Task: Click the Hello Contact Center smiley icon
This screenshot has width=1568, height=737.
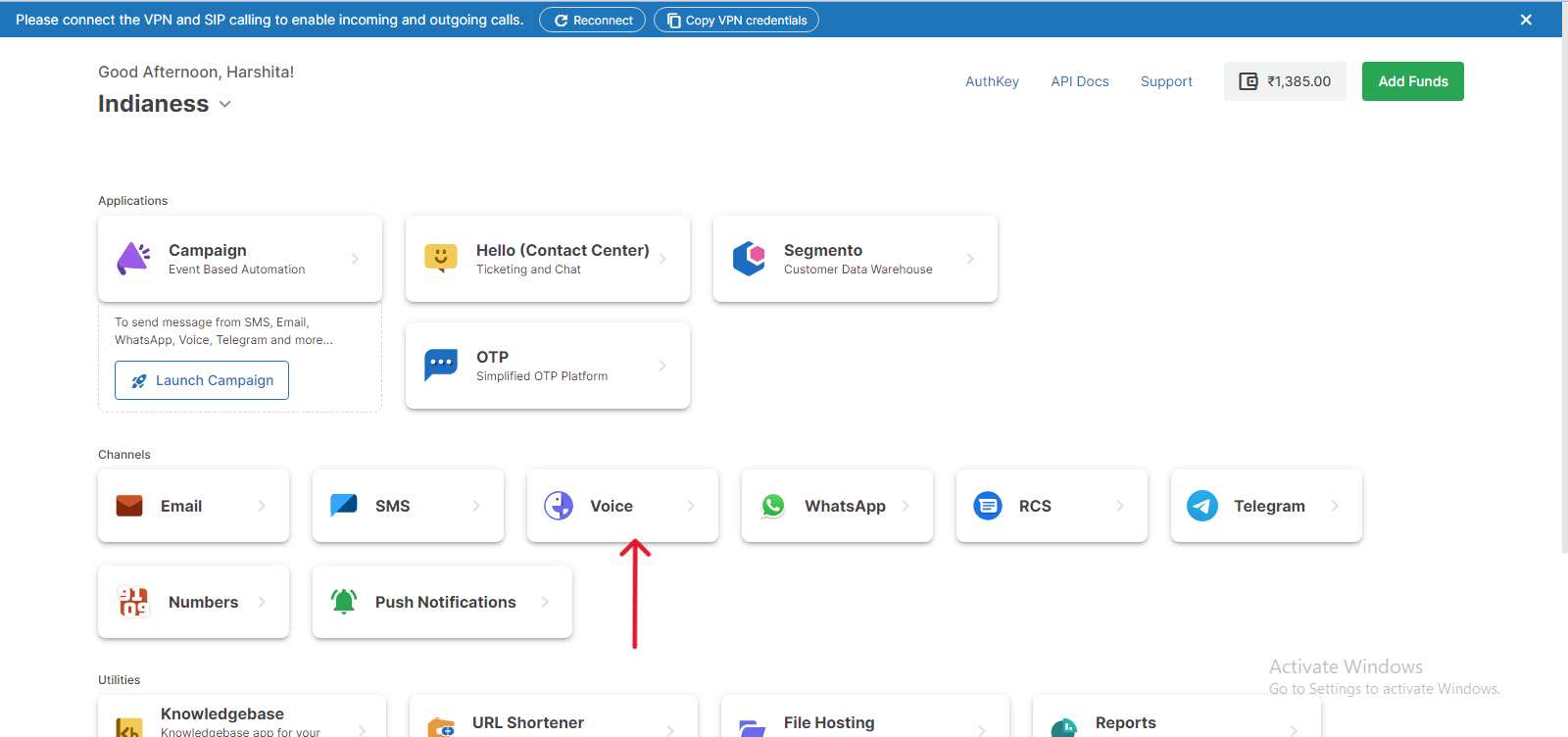Action: [x=441, y=258]
